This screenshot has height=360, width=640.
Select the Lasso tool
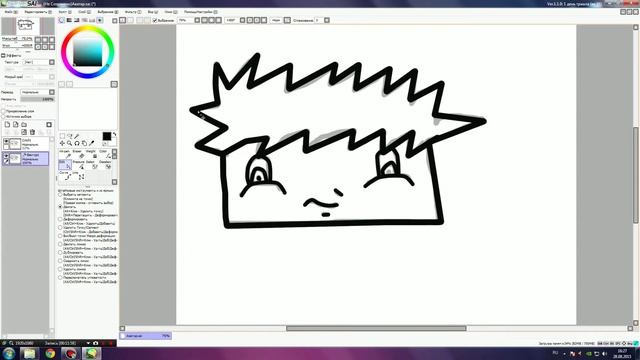pos(69,136)
